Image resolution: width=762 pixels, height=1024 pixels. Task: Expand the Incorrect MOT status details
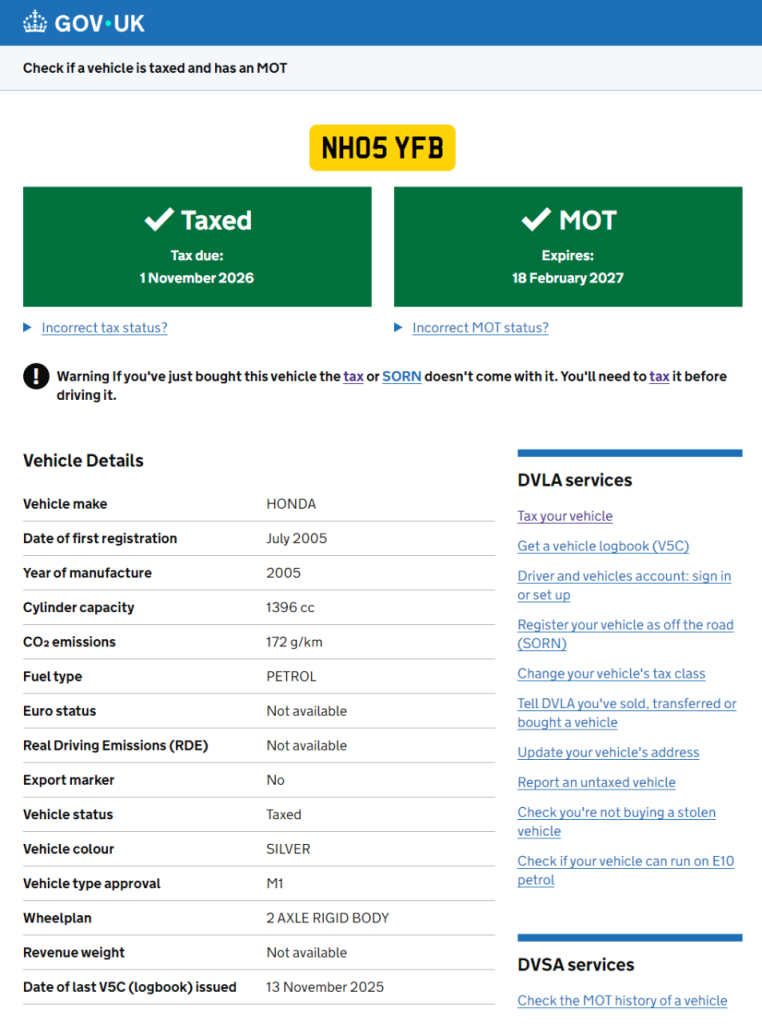(x=480, y=328)
